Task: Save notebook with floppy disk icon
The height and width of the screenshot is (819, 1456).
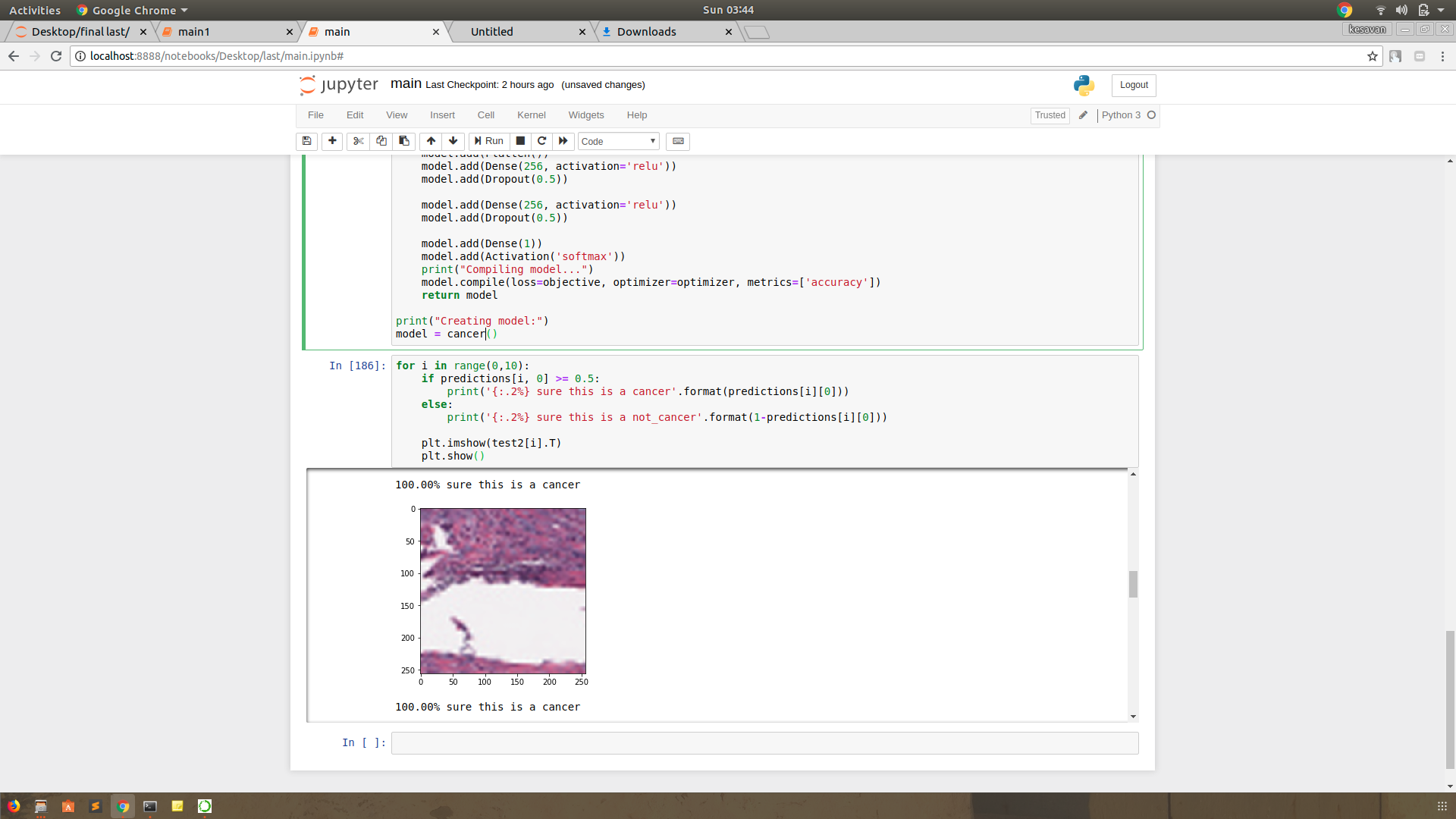Action: (x=306, y=141)
